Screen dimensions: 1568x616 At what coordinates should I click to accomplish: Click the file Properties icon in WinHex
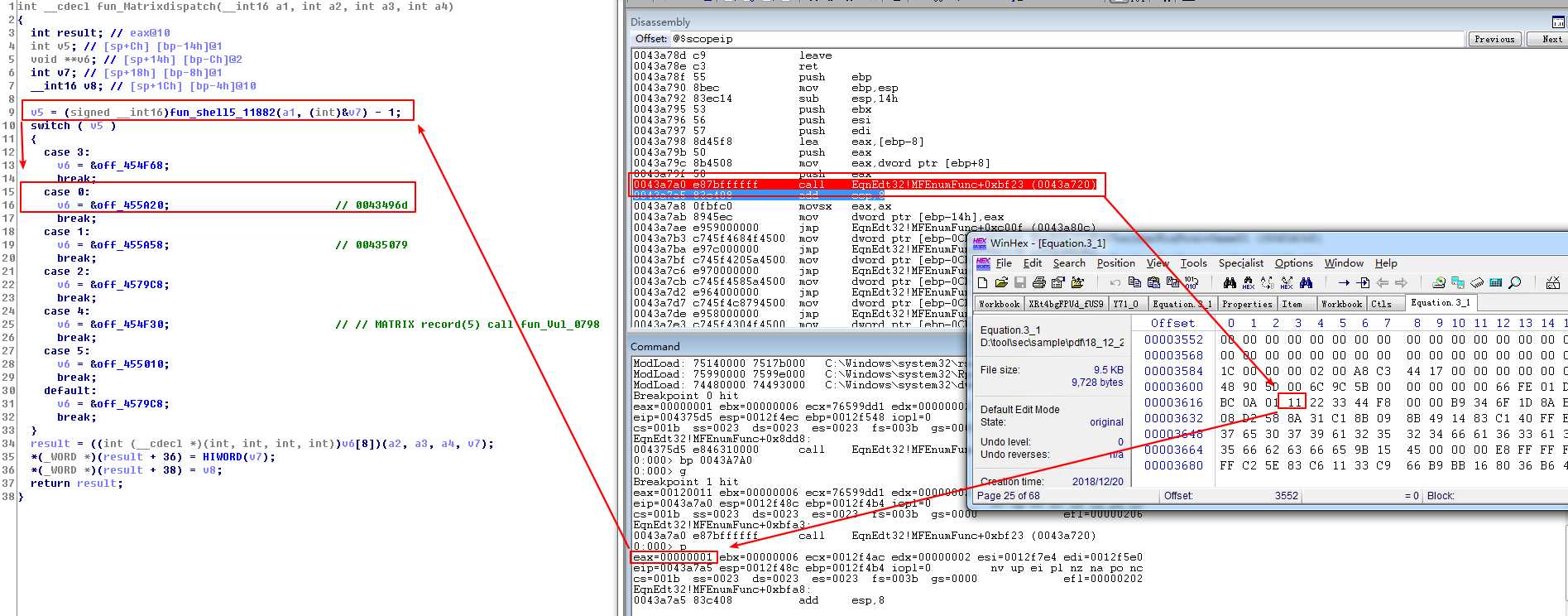[1058, 283]
